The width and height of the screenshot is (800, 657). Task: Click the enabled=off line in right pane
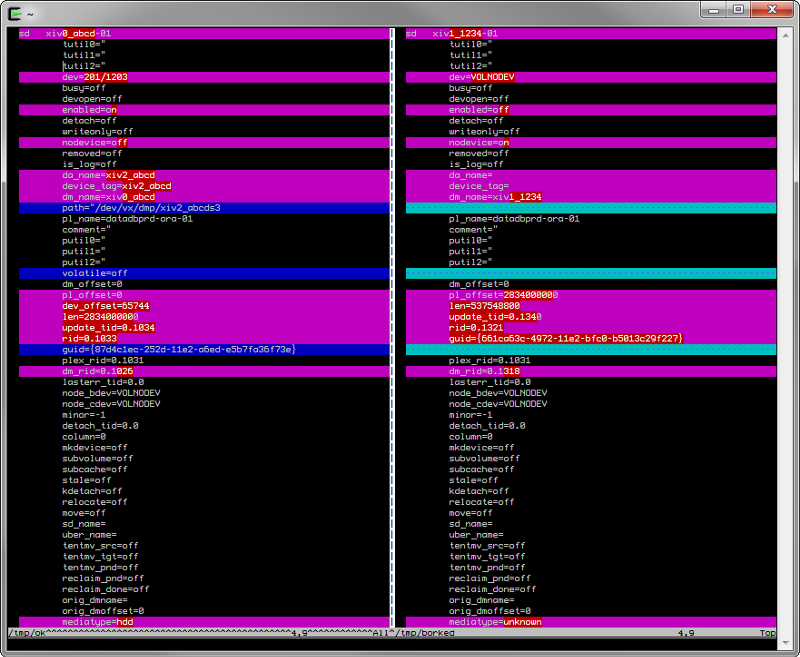pyautogui.click(x=479, y=110)
